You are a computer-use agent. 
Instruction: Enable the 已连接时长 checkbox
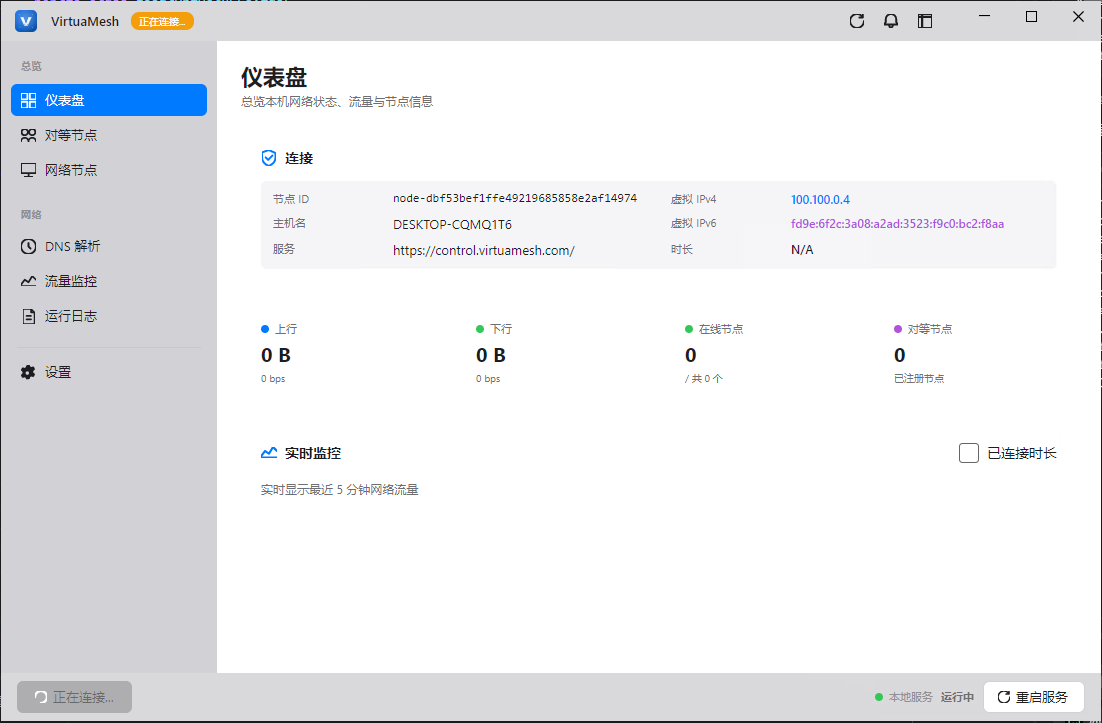click(968, 453)
